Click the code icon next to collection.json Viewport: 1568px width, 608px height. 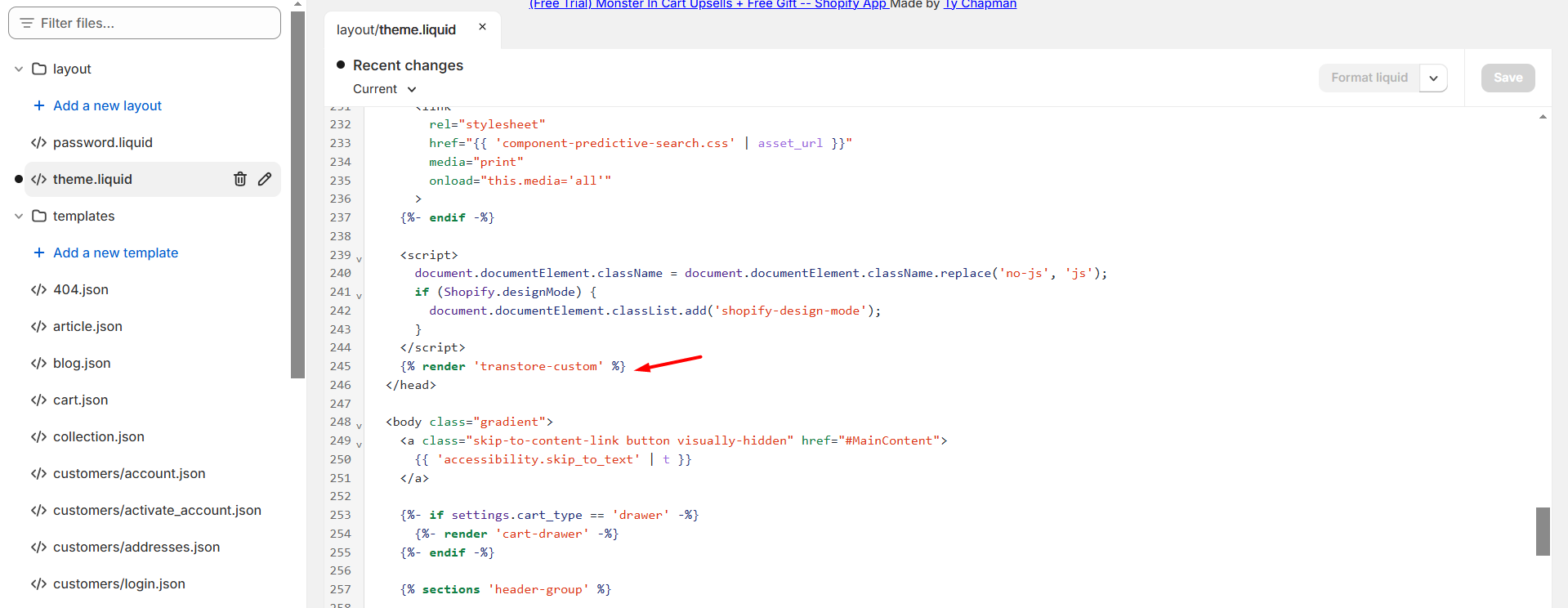click(38, 436)
